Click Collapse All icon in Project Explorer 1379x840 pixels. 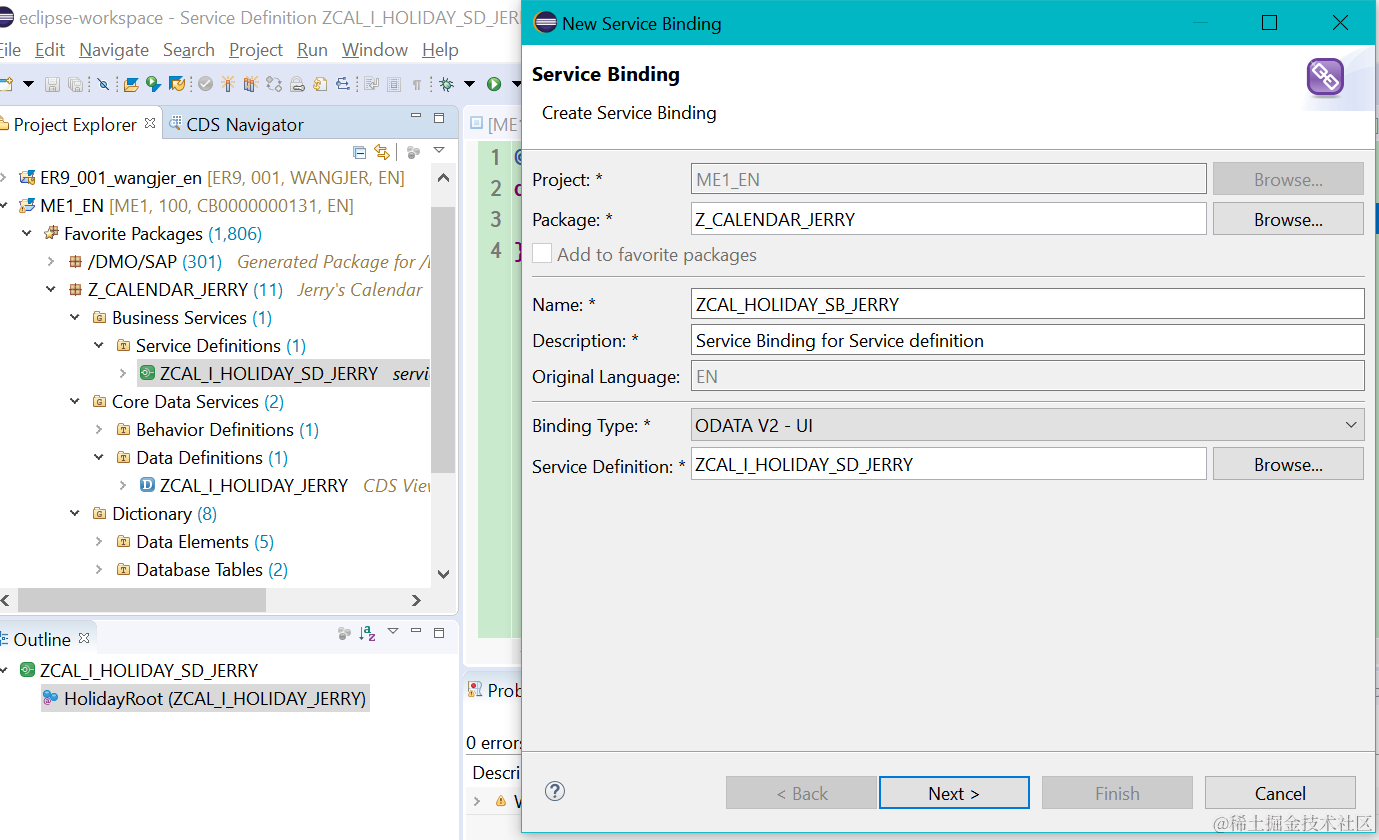[360, 152]
